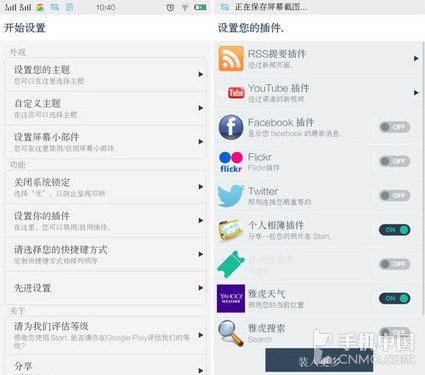Tap the alarm clock status bar icon
This screenshot has height=375, width=425.
(170, 7)
